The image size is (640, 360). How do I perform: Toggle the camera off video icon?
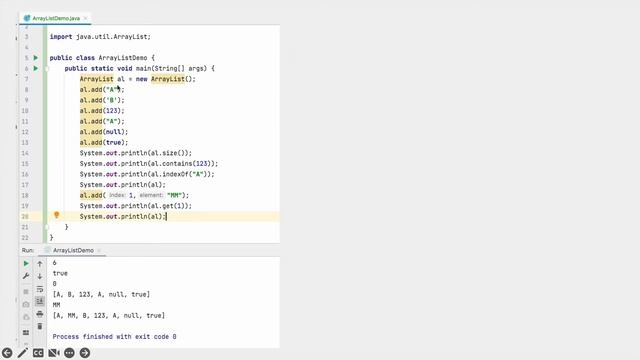coord(54,353)
